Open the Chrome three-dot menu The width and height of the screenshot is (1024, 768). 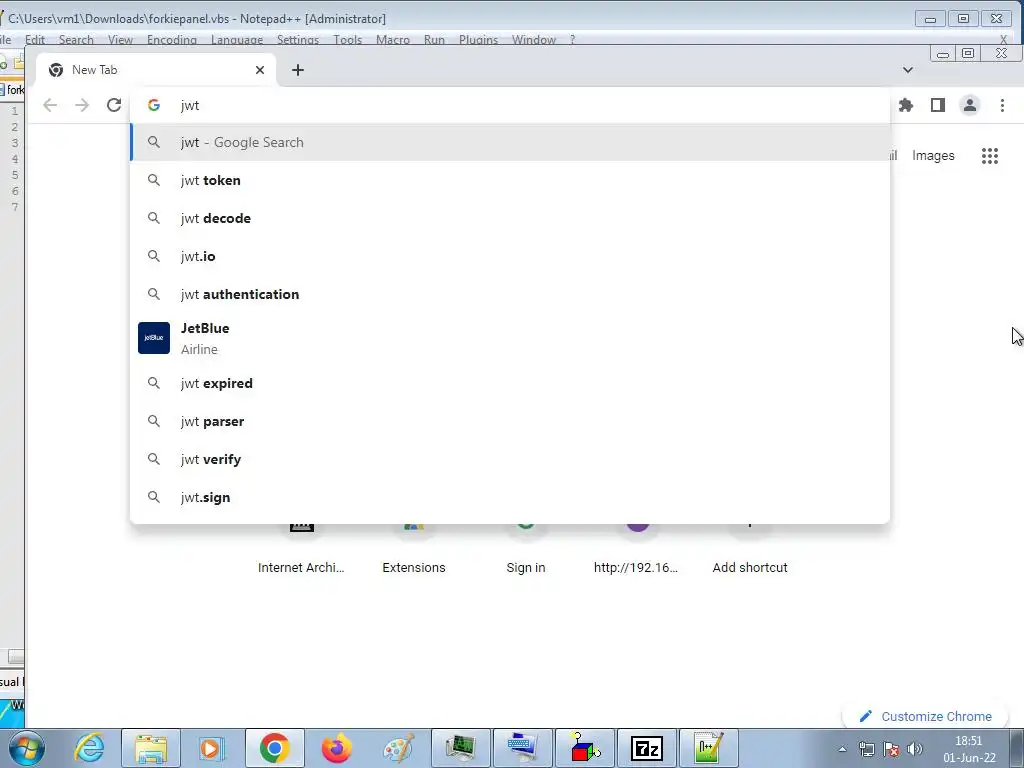[1002, 105]
